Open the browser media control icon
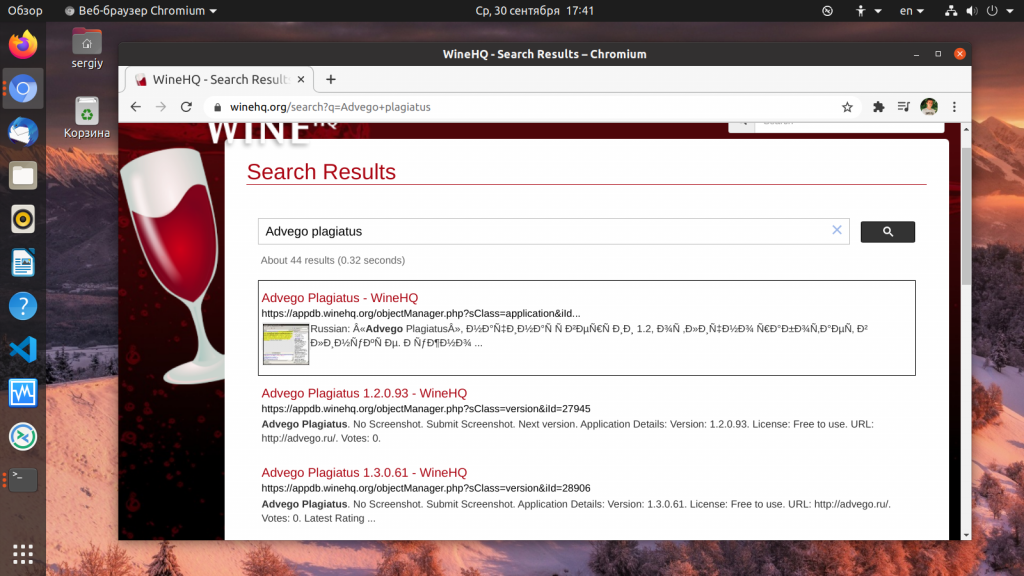Screen dimensions: 1024x576 coord(904,107)
